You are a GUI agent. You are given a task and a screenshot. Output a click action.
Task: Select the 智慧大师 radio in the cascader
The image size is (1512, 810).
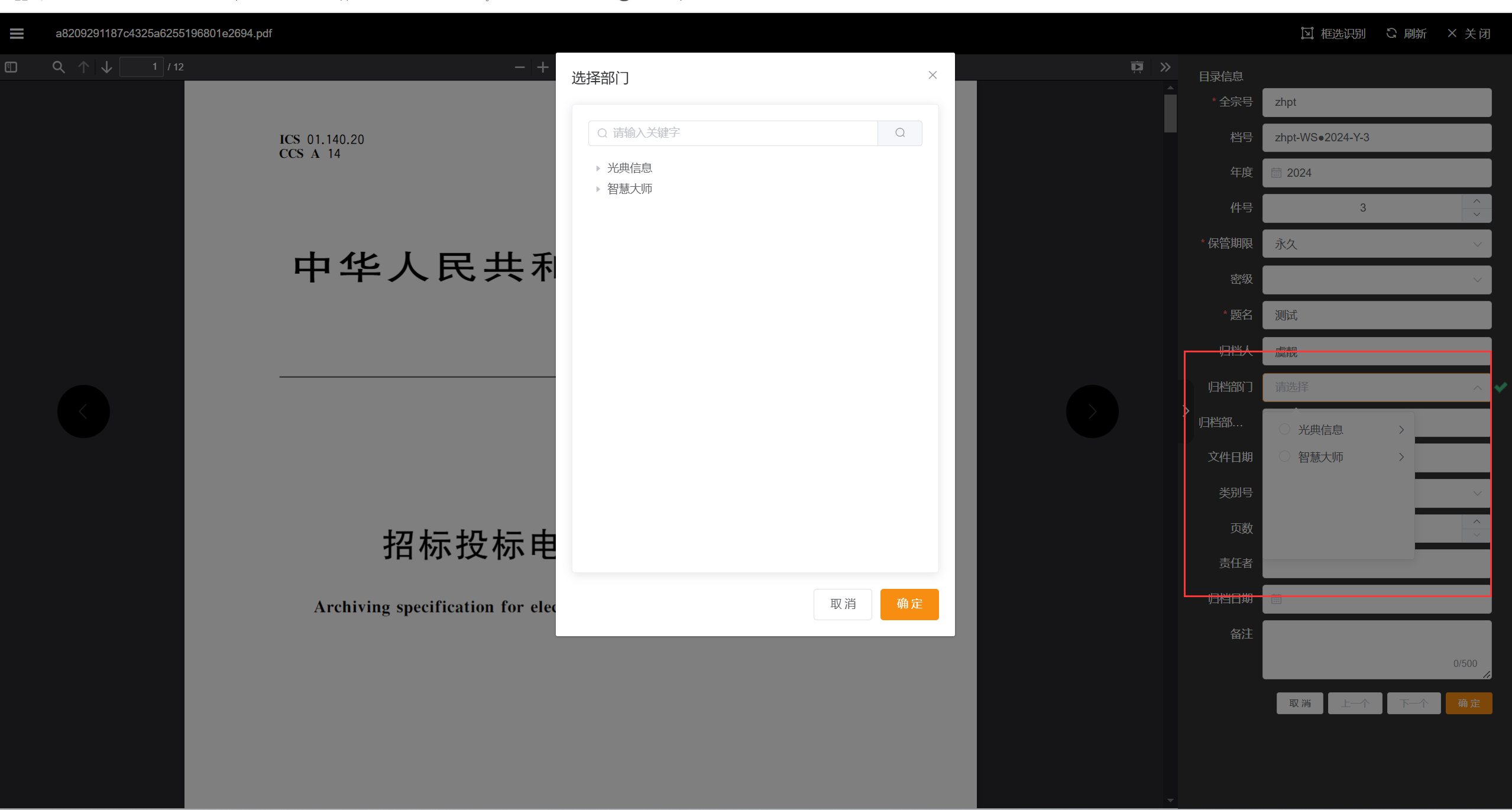pyautogui.click(x=1284, y=456)
